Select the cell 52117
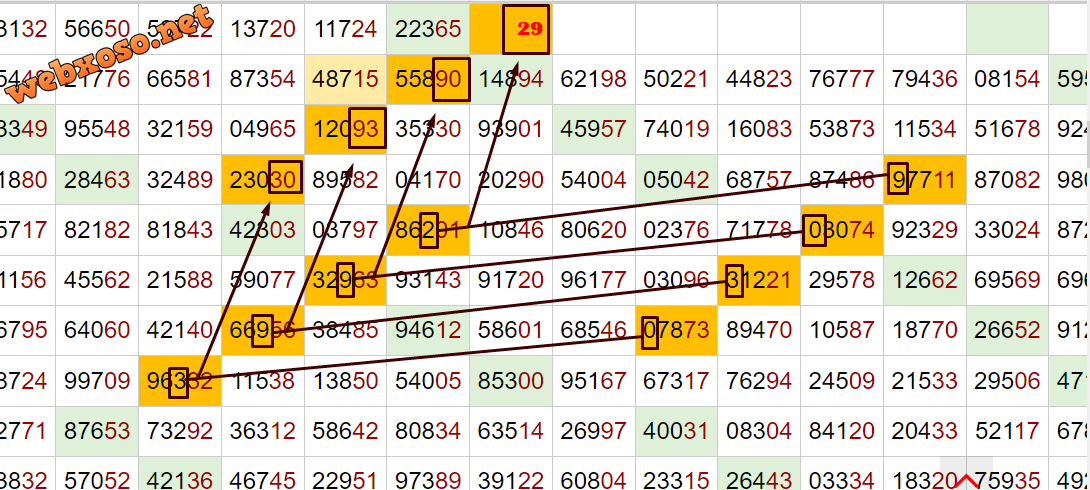Image resolution: width=1090 pixels, height=490 pixels. pyautogui.click(x=1007, y=432)
